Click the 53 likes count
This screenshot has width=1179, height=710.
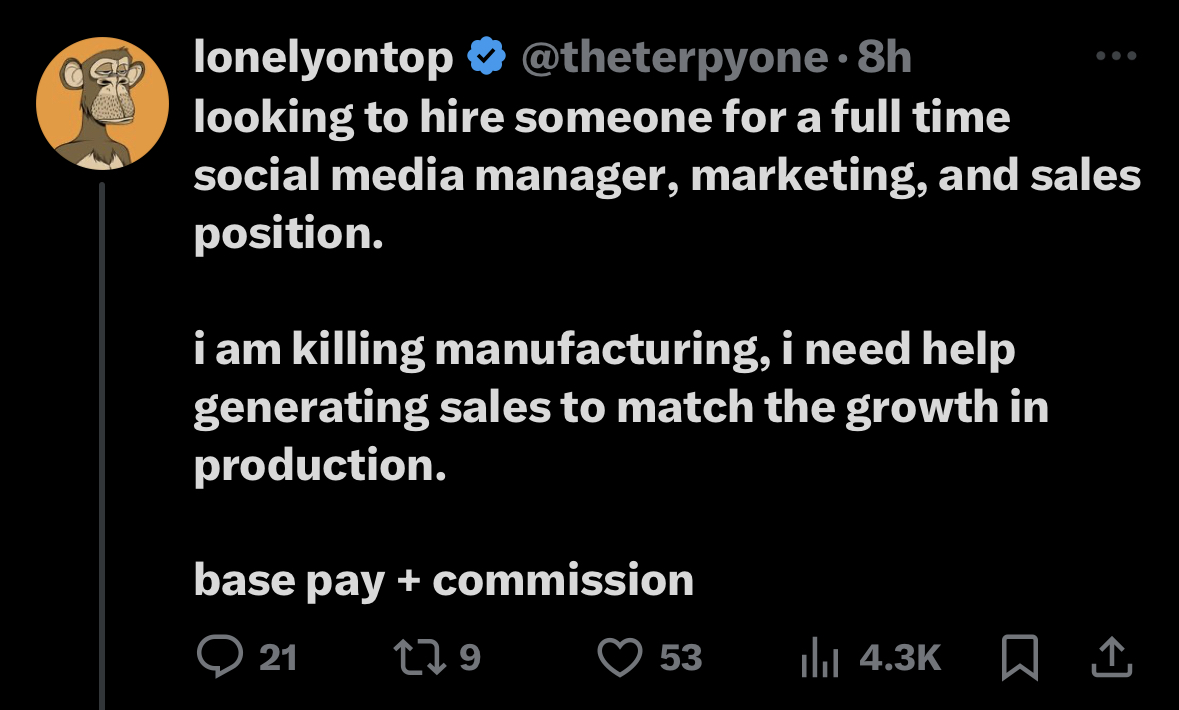[x=681, y=658]
